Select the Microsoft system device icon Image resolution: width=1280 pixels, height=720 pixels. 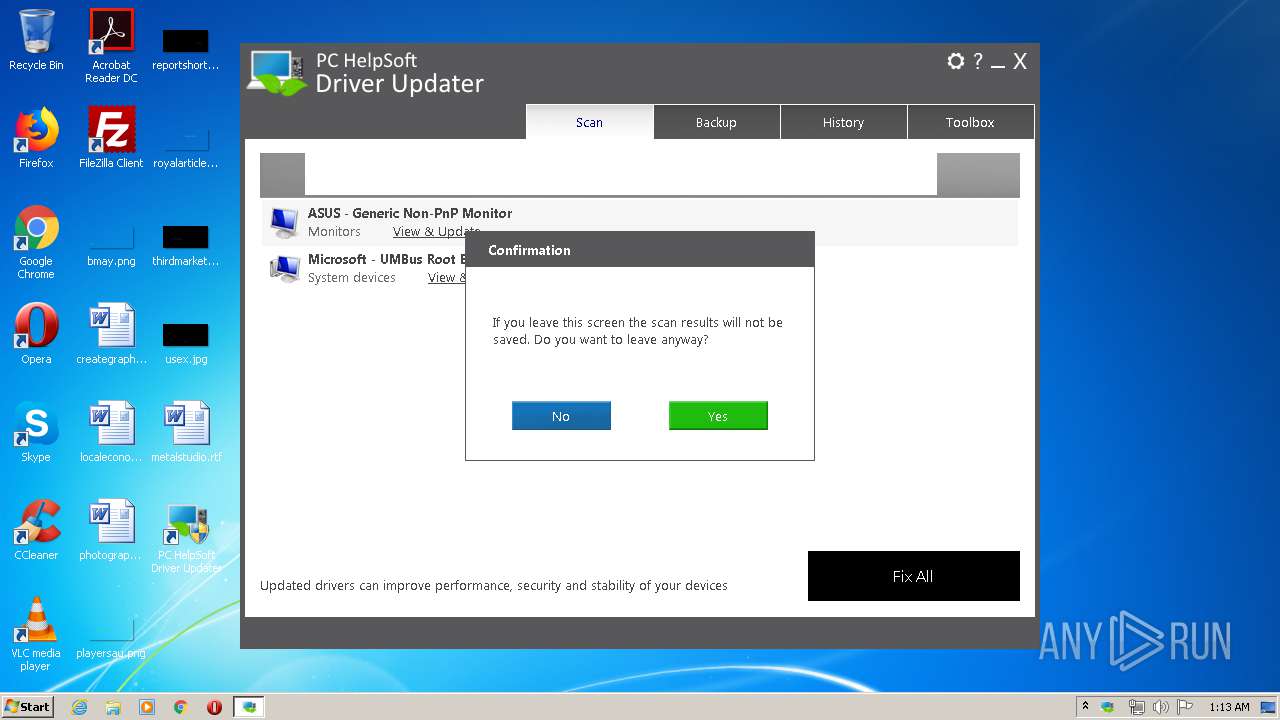pos(284,268)
